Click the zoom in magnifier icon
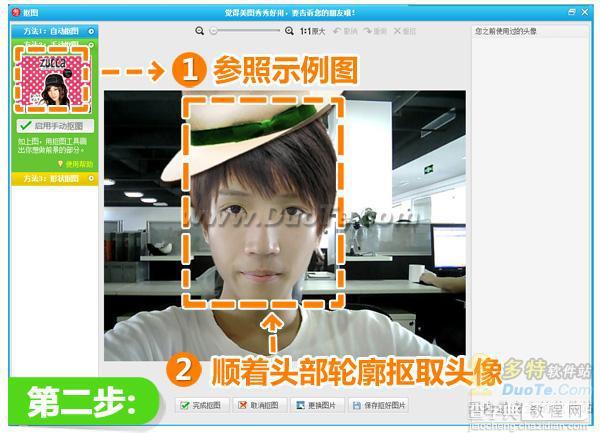Screen dimensions: 600x433 coord(289,31)
